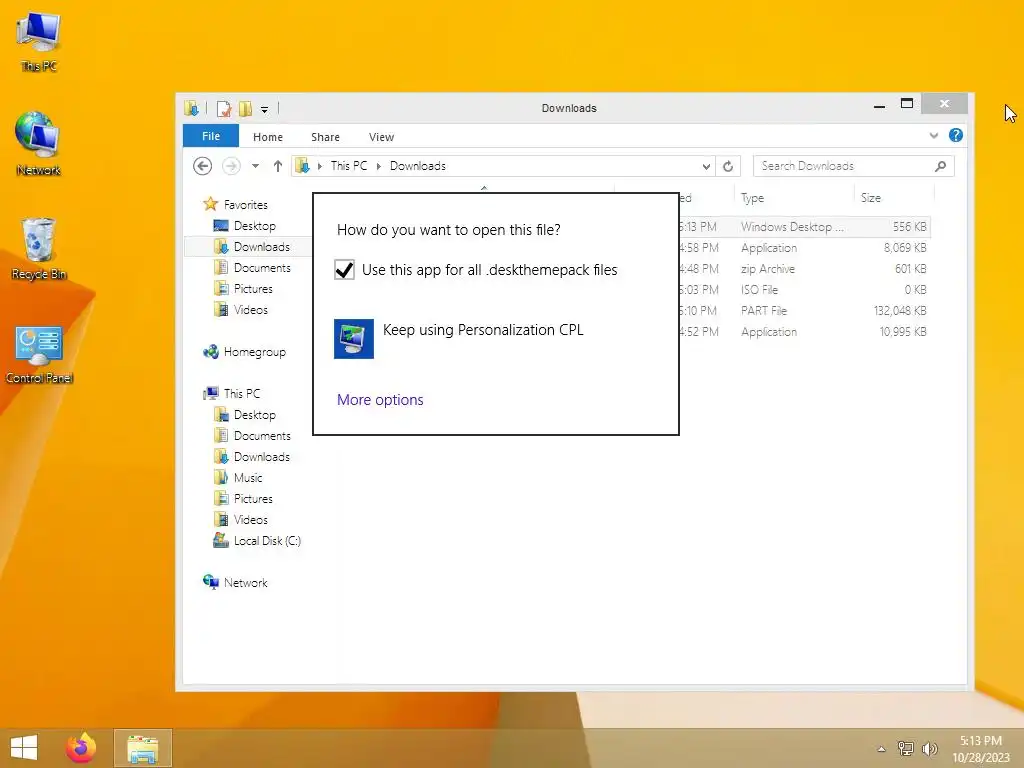Click File Explorer on the taskbar

(142, 748)
